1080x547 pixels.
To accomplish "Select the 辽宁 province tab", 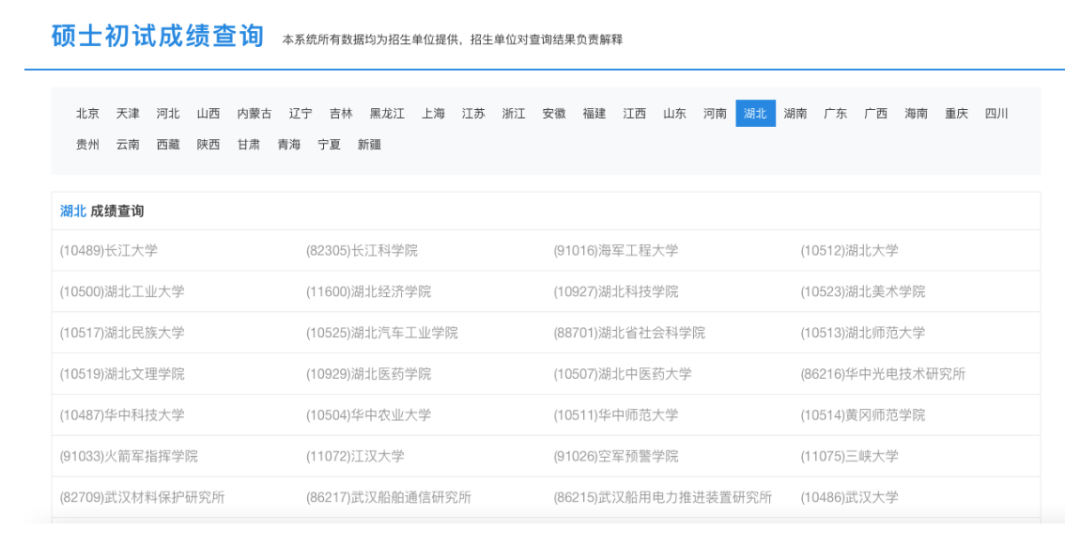I will 300,114.
